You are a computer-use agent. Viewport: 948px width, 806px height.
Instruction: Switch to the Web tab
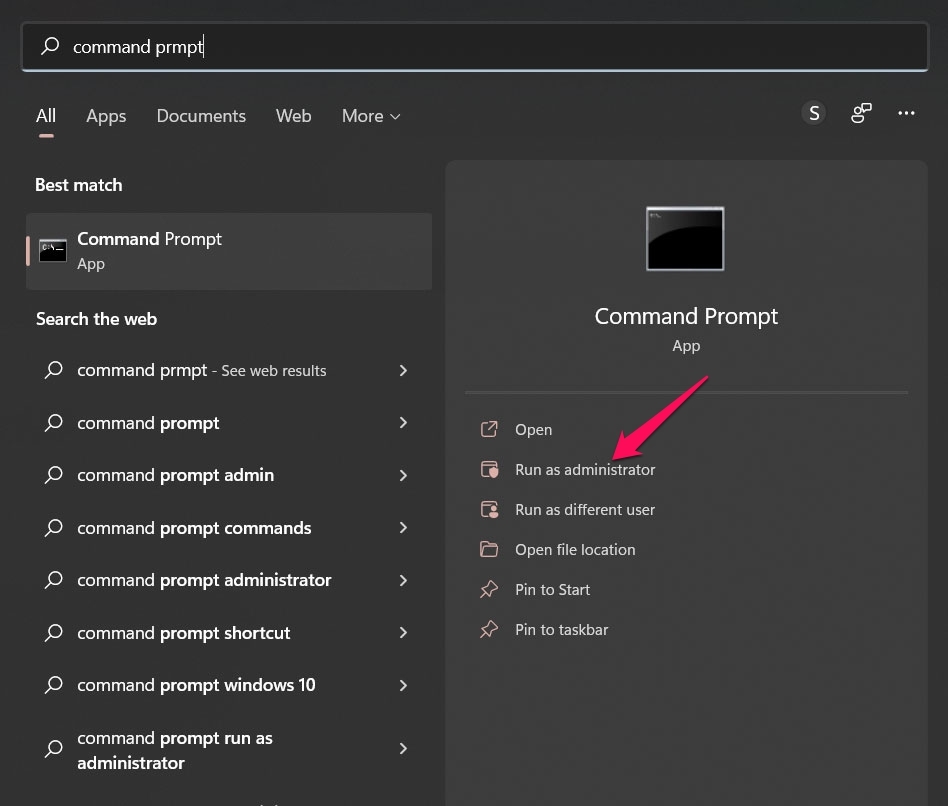click(x=293, y=115)
